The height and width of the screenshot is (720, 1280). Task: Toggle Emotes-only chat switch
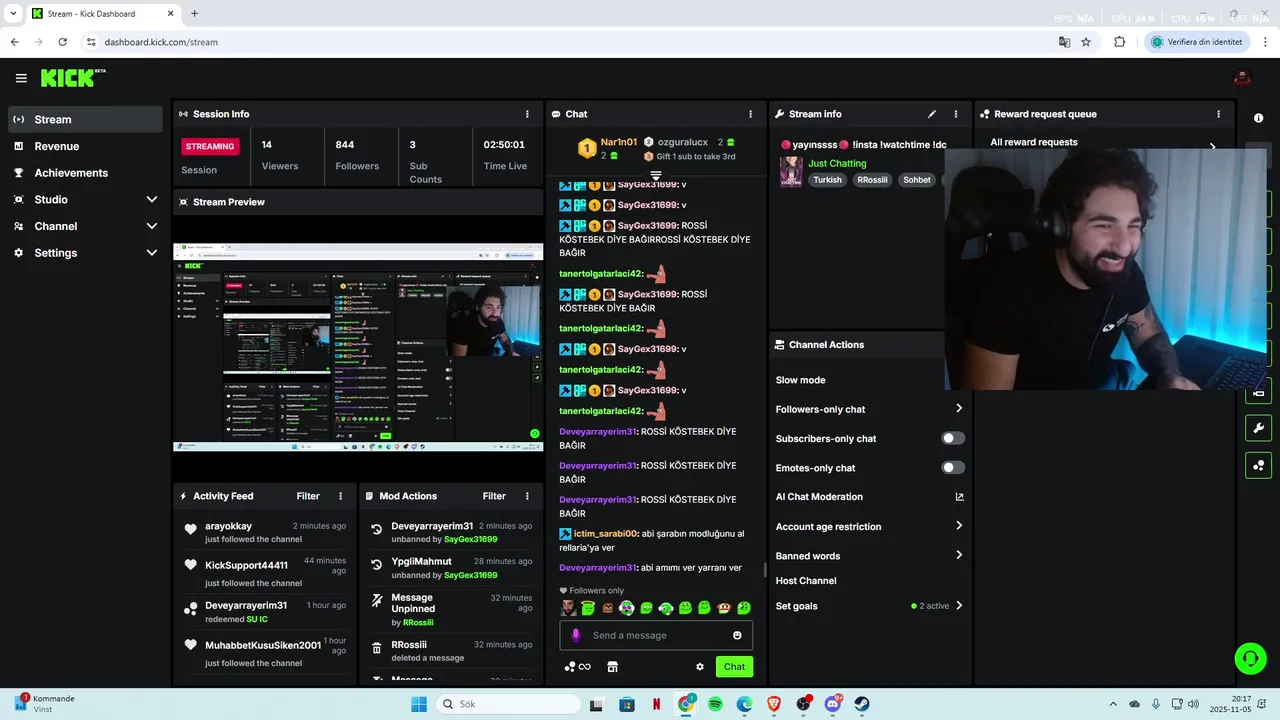(953, 467)
